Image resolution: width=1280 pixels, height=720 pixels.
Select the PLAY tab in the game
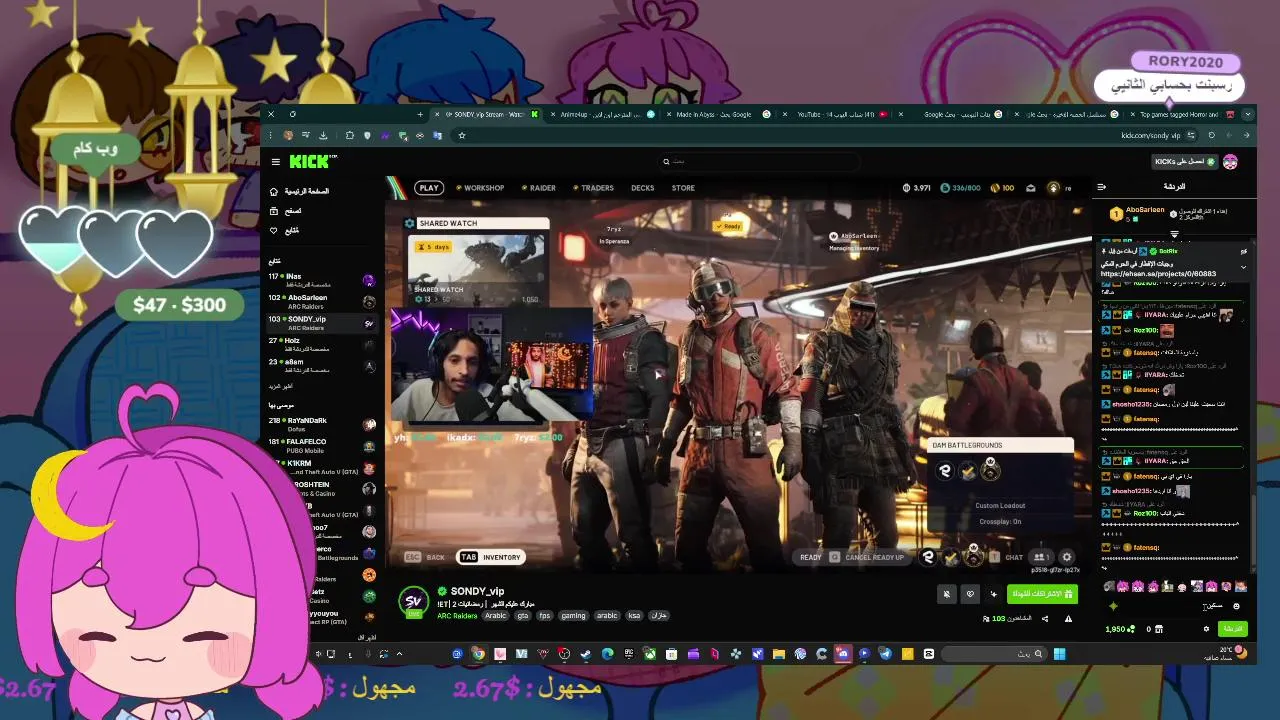point(429,188)
